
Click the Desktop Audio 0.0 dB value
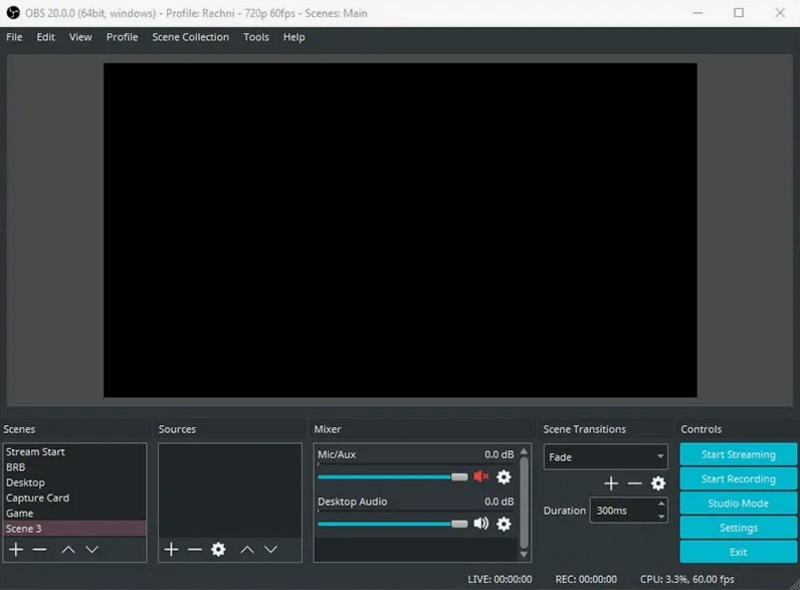pos(499,502)
